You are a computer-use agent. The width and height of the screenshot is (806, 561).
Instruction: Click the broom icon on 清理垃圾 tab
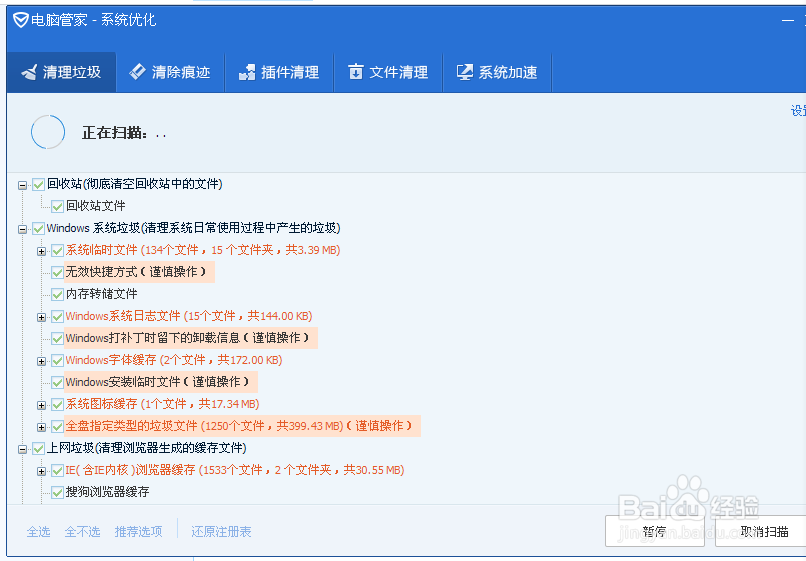click(x=29, y=72)
